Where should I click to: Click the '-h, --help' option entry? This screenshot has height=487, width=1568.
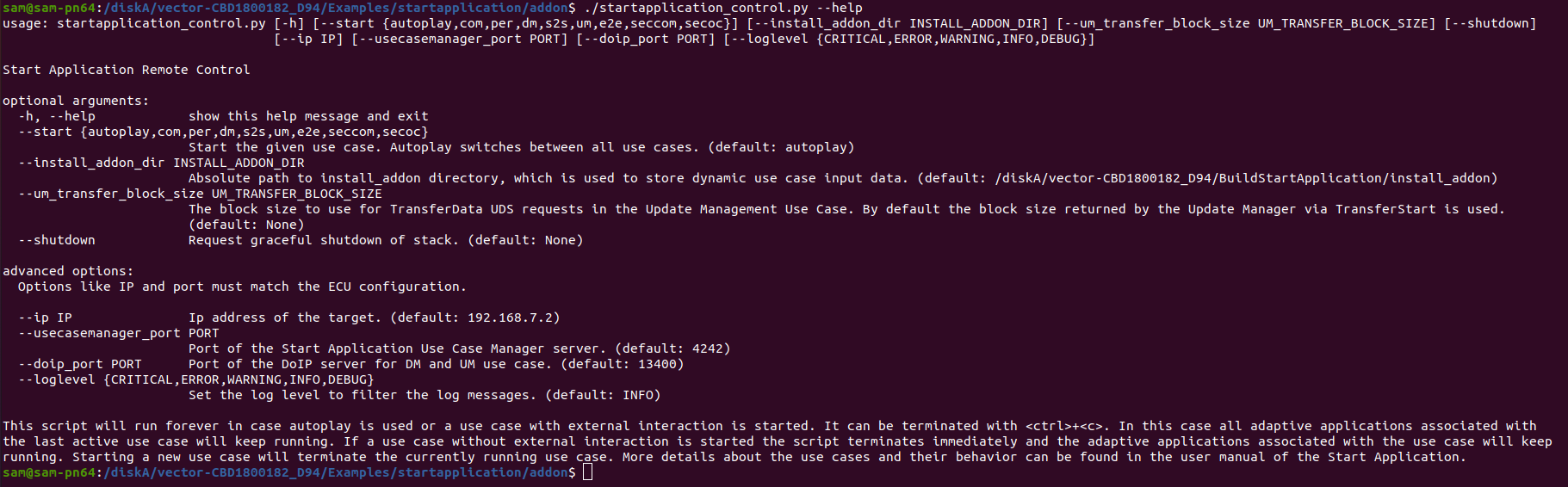pyautogui.click(x=57, y=116)
